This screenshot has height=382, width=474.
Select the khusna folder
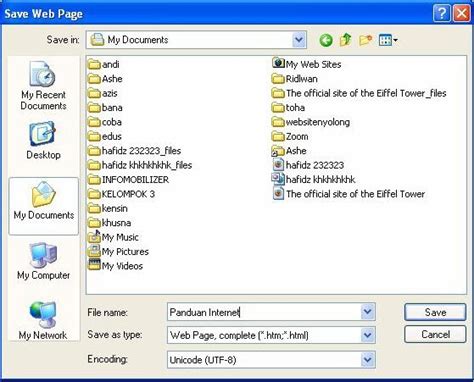pyautogui.click(x=109, y=223)
